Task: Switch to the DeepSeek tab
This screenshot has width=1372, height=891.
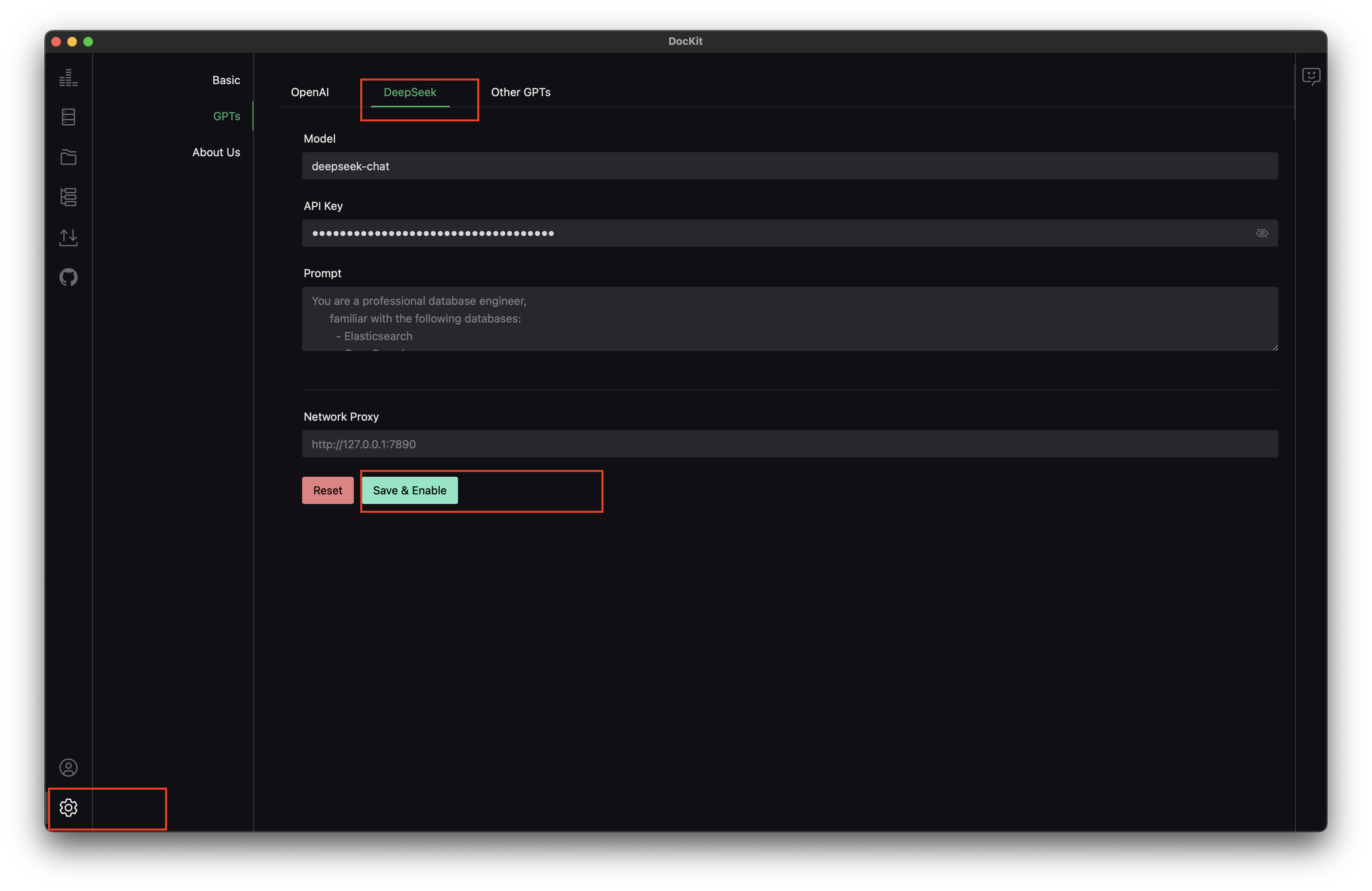Action: click(410, 92)
